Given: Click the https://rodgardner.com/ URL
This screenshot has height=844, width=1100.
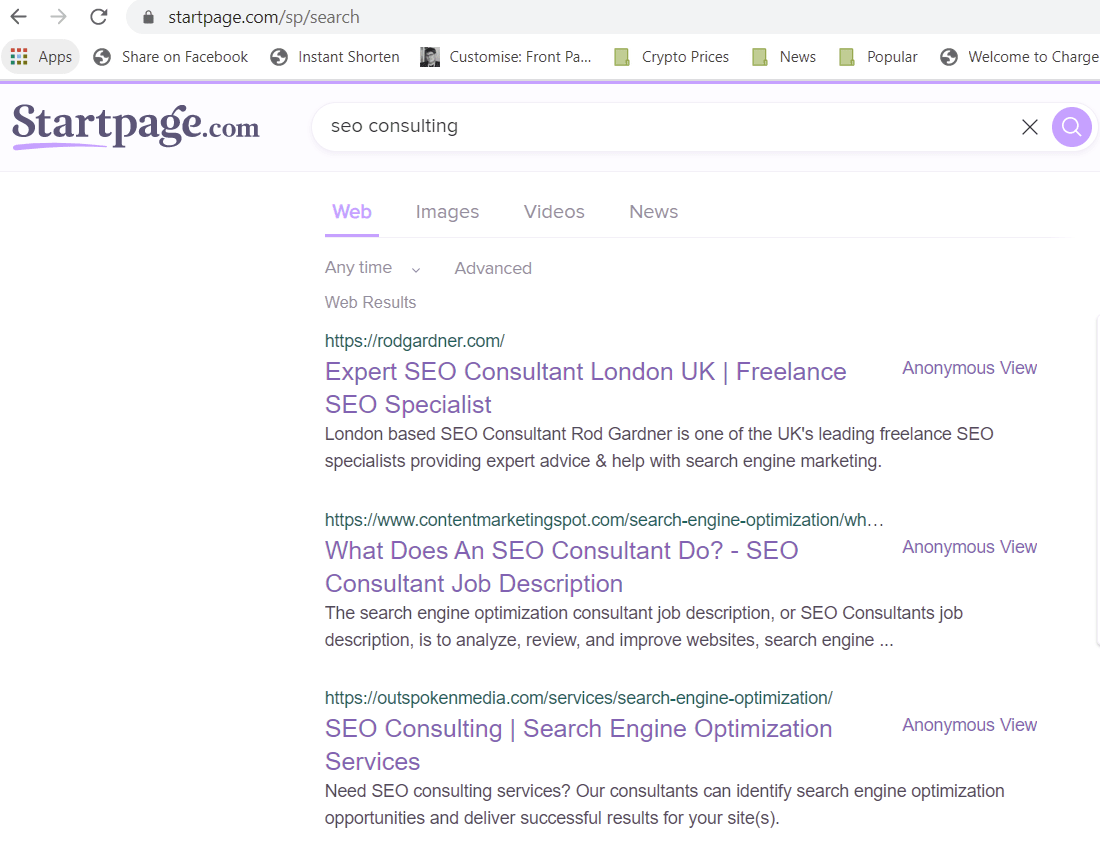Looking at the screenshot, I should pyautogui.click(x=414, y=341).
